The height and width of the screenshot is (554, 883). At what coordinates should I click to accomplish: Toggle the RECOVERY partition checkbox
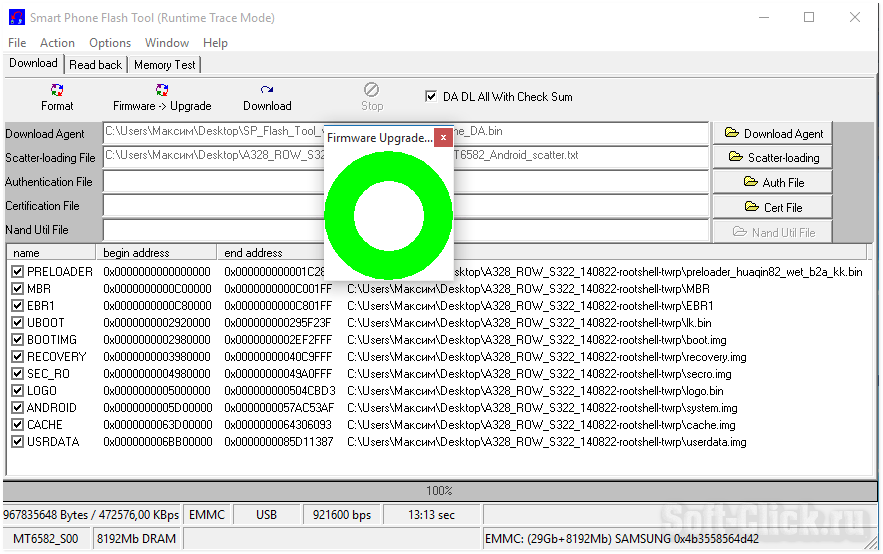(x=17, y=357)
